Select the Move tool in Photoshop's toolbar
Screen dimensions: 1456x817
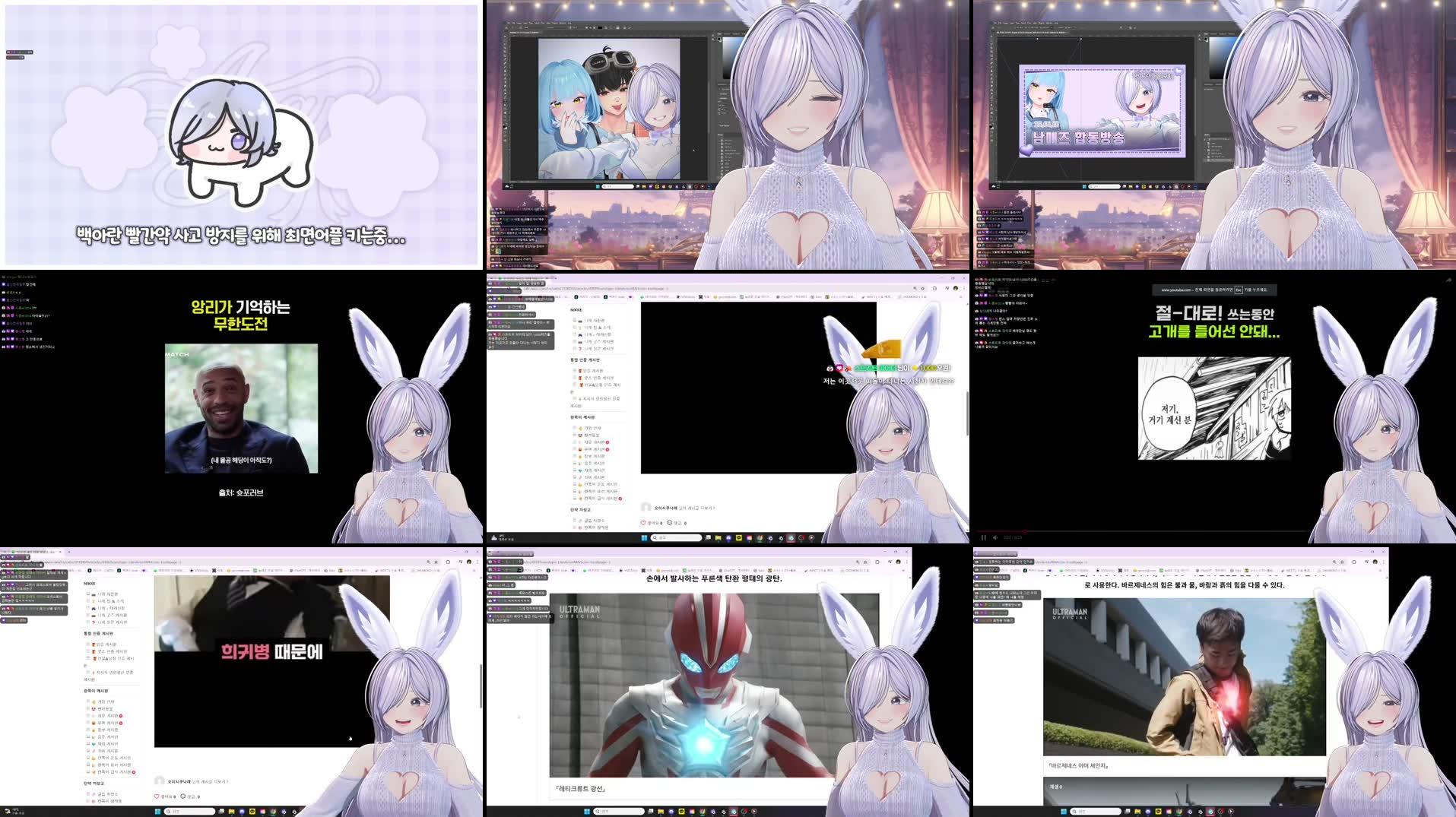(x=504, y=36)
